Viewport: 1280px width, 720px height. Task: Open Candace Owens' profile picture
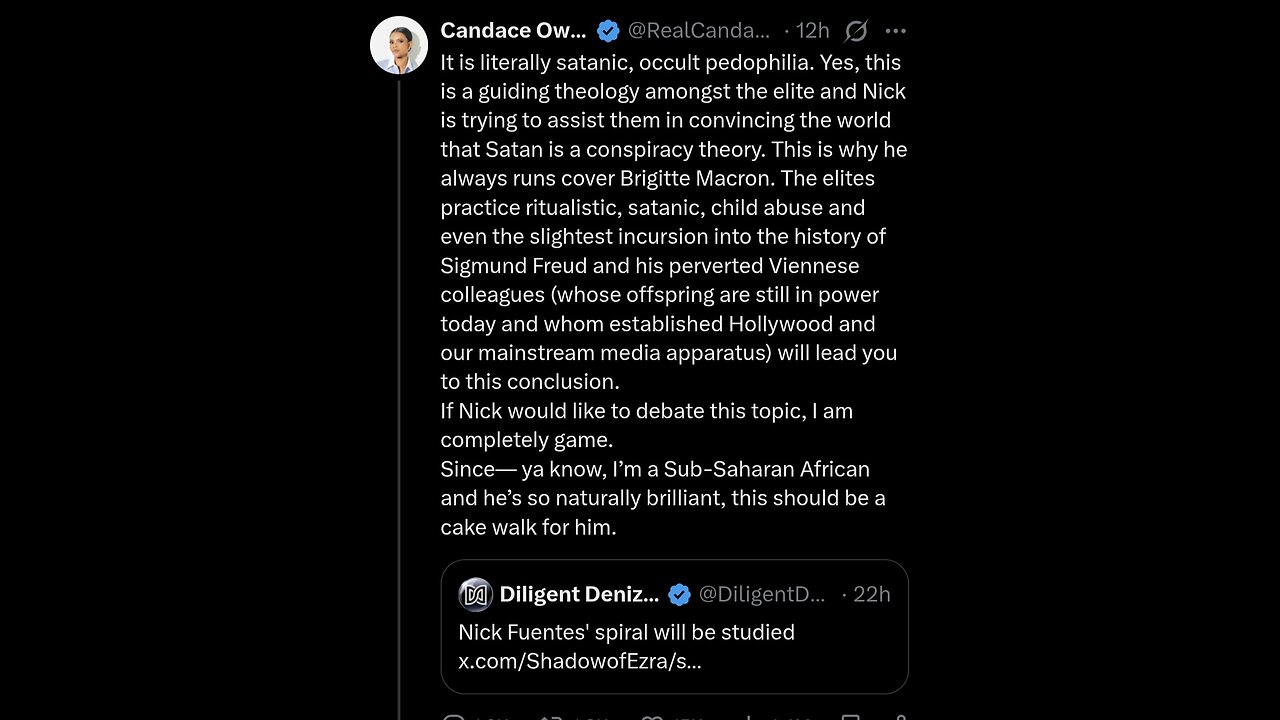[399, 45]
